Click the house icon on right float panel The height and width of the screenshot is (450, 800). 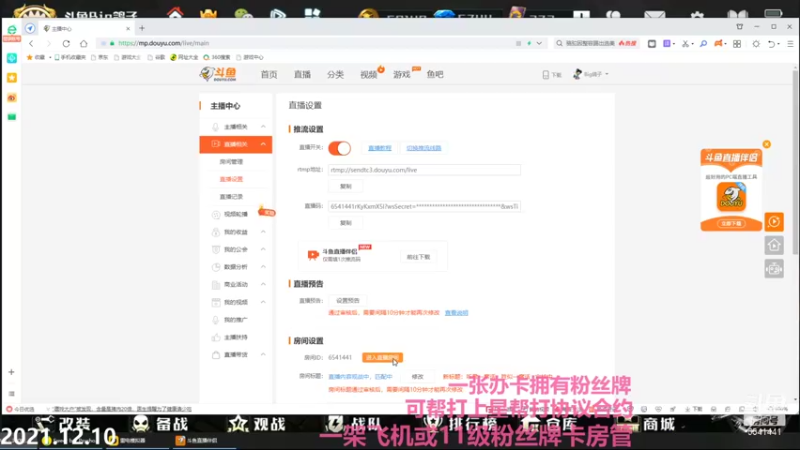(774, 245)
